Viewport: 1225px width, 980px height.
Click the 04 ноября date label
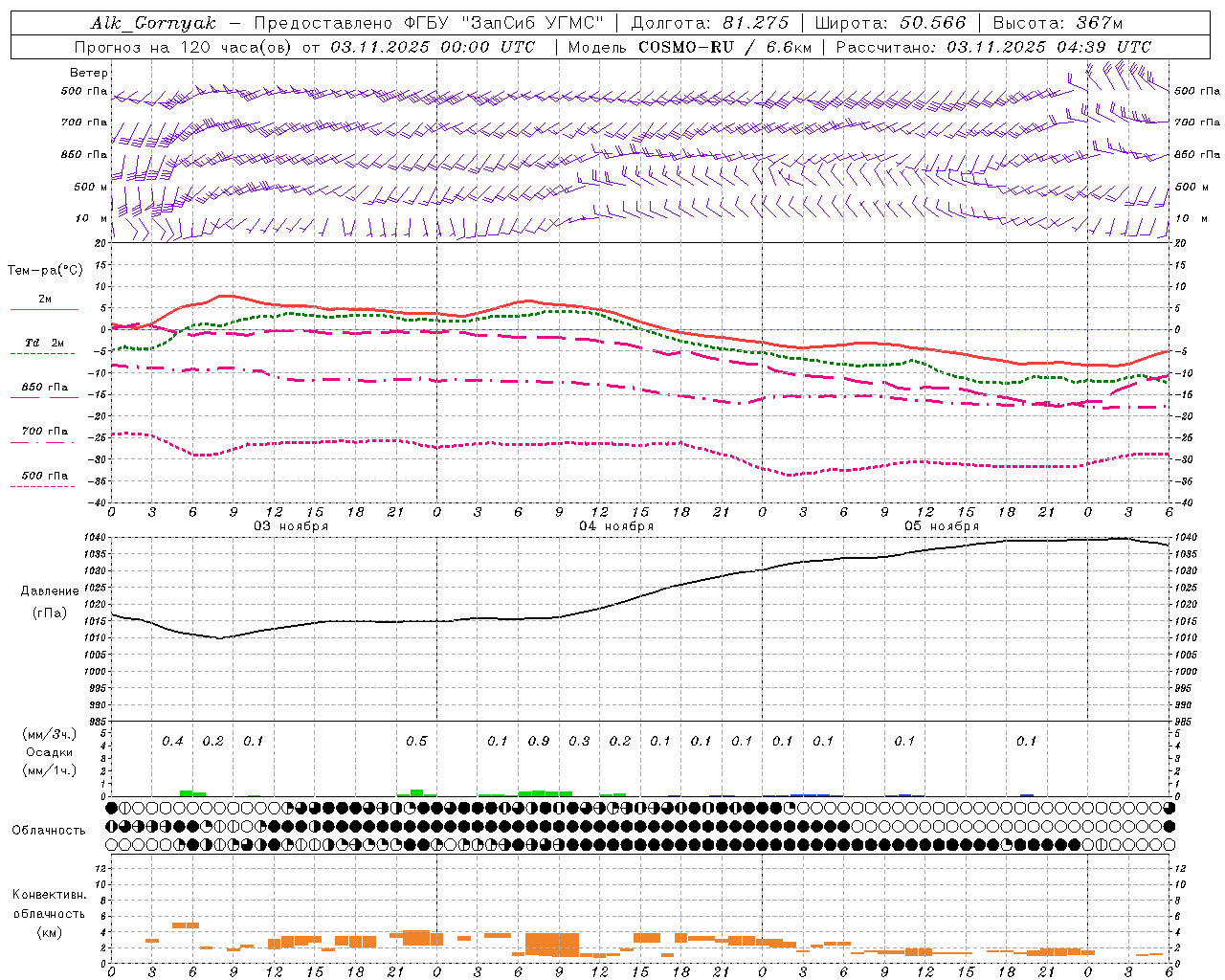click(615, 526)
